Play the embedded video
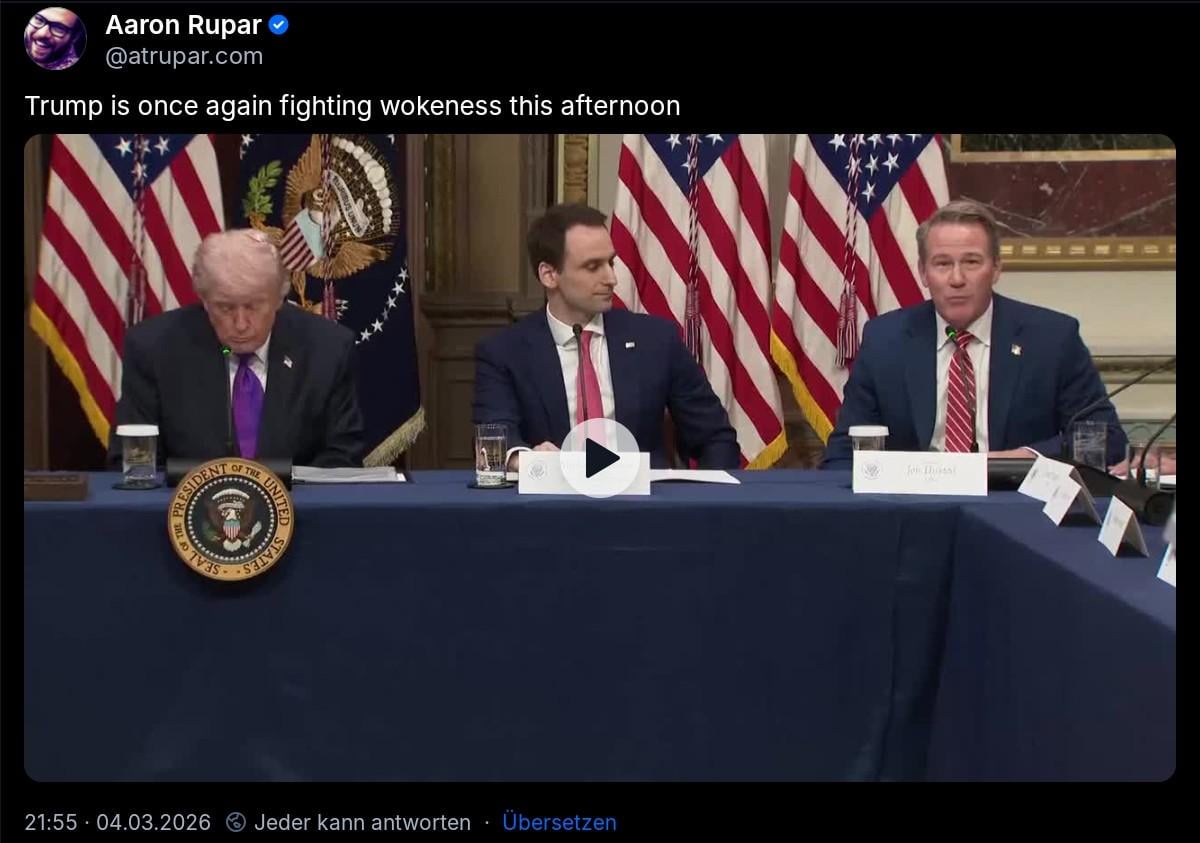The height and width of the screenshot is (843, 1200). click(600, 457)
